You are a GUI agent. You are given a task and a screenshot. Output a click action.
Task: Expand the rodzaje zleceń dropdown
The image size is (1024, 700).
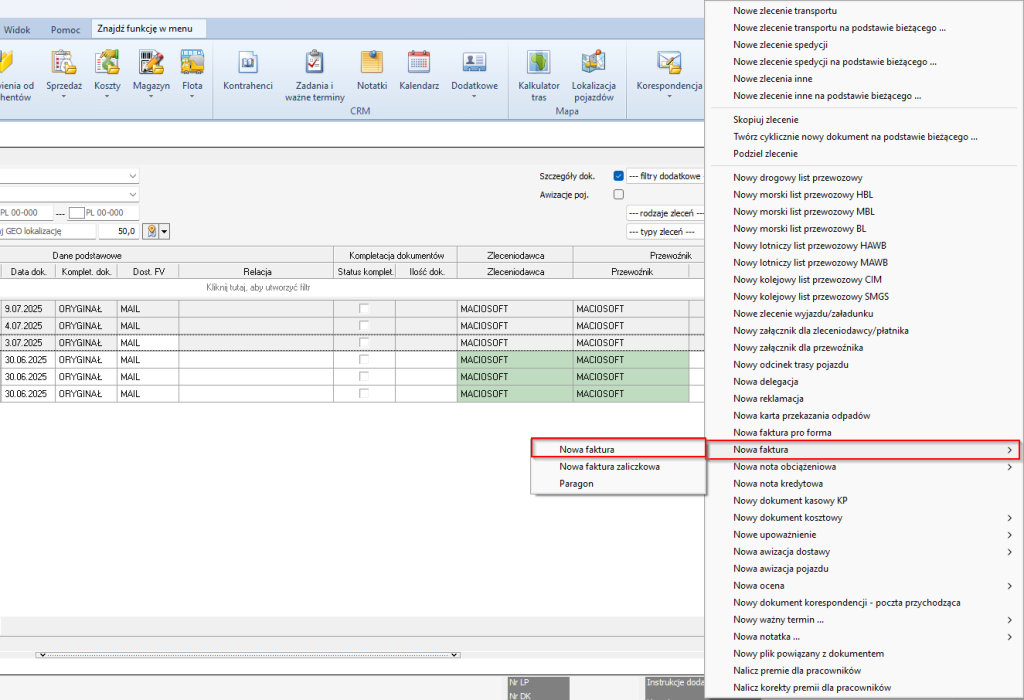664,213
